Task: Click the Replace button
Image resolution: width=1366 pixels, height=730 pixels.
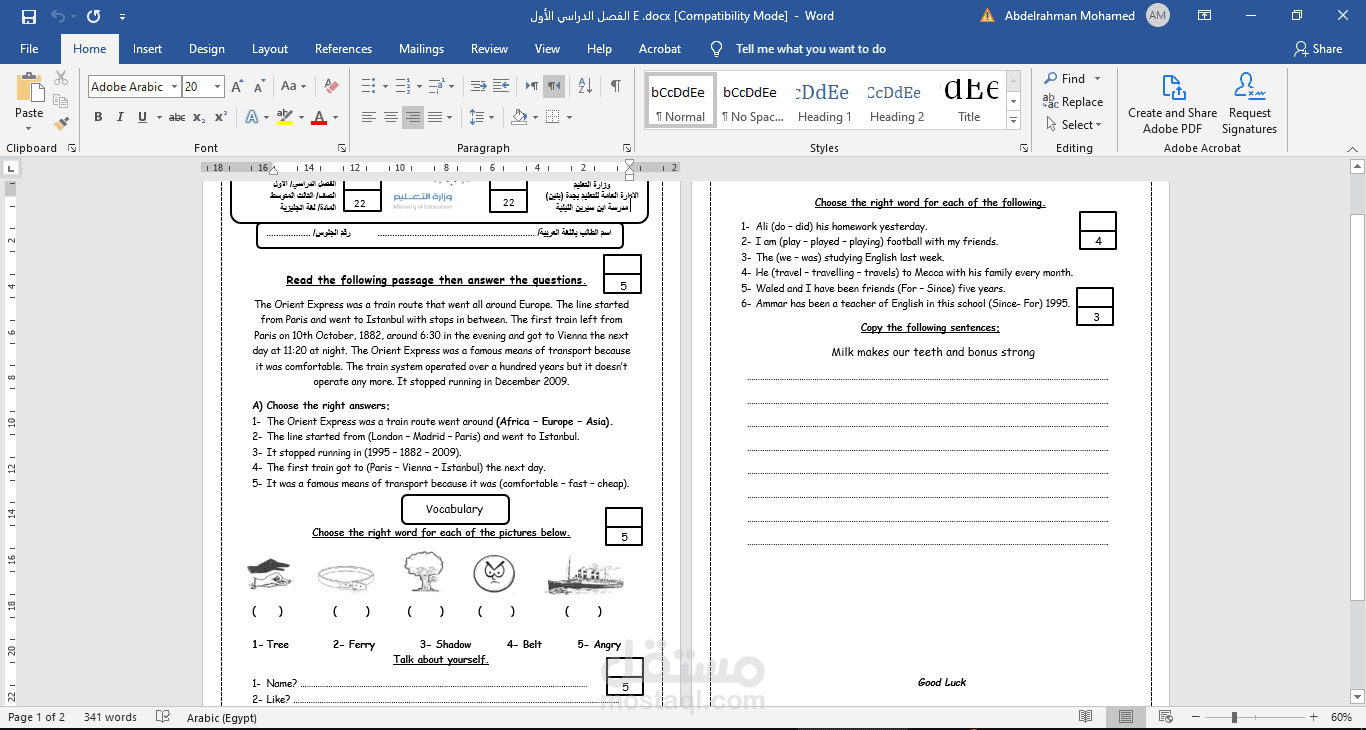Action: (x=1073, y=102)
